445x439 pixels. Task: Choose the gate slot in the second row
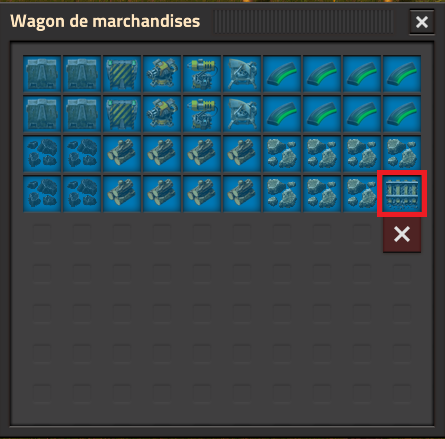coord(122,113)
